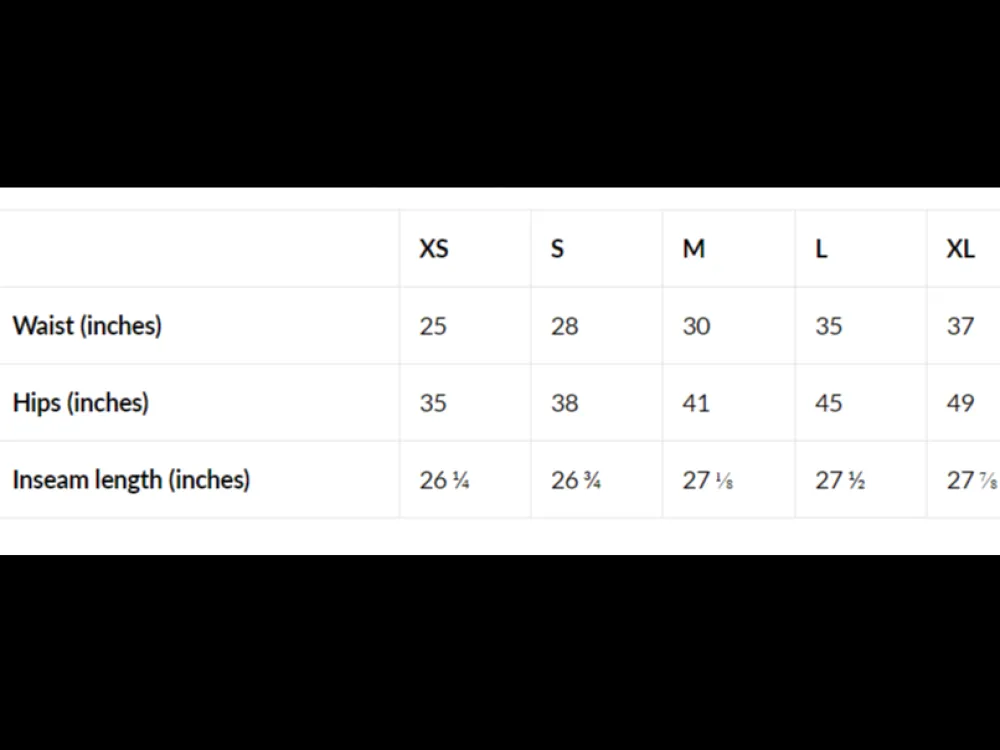
Task: Select the M hips value 41
Action: [x=696, y=404]
